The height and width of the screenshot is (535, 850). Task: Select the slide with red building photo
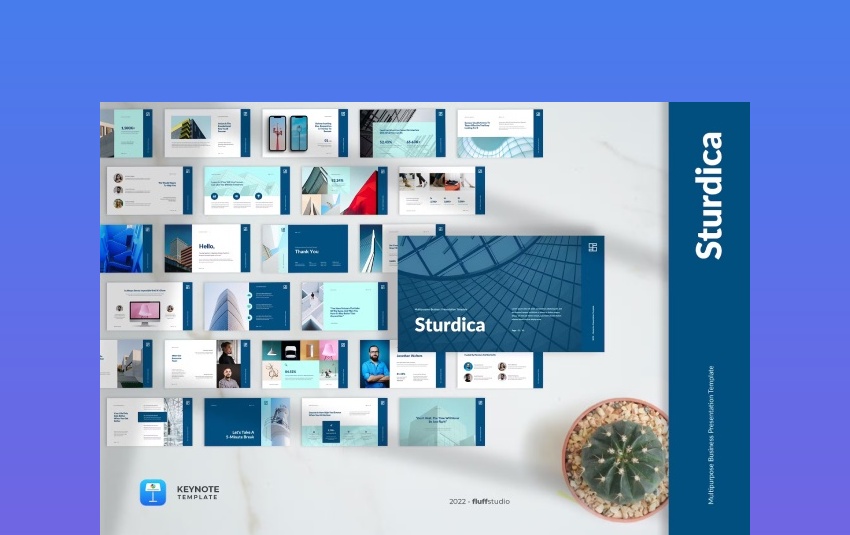[344, 191]
